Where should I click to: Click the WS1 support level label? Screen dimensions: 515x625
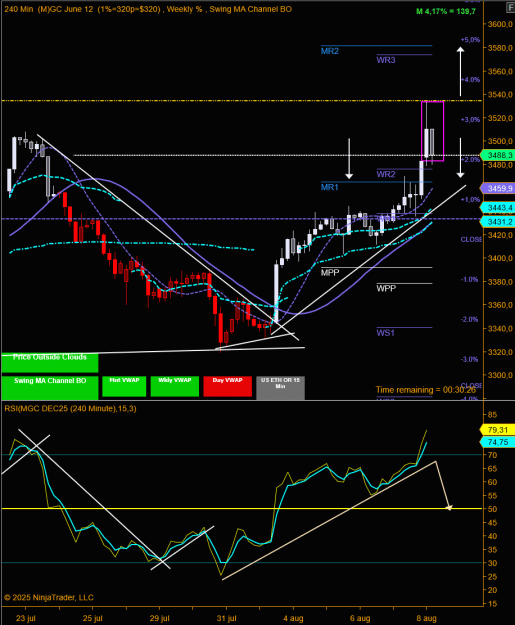(x=385, y=333)
